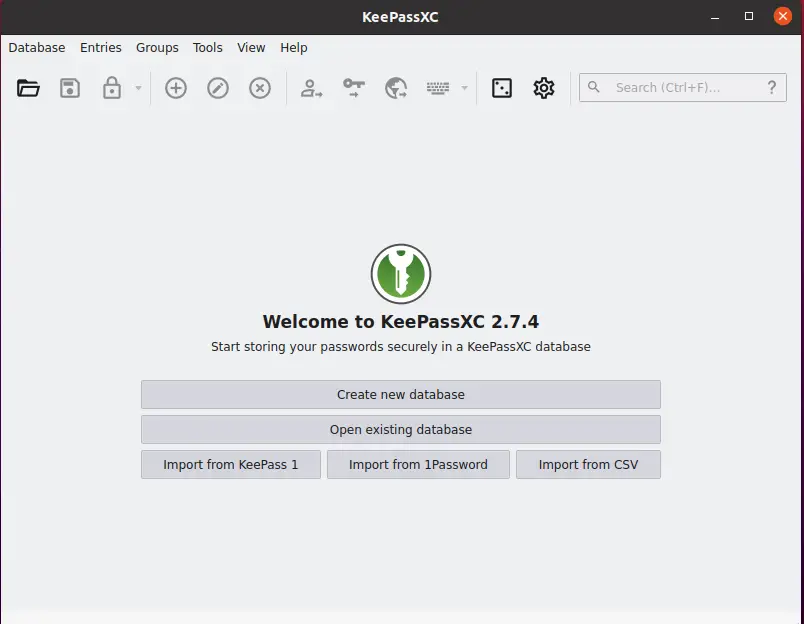Click the Copy URL globe icon

click(396, 88)
